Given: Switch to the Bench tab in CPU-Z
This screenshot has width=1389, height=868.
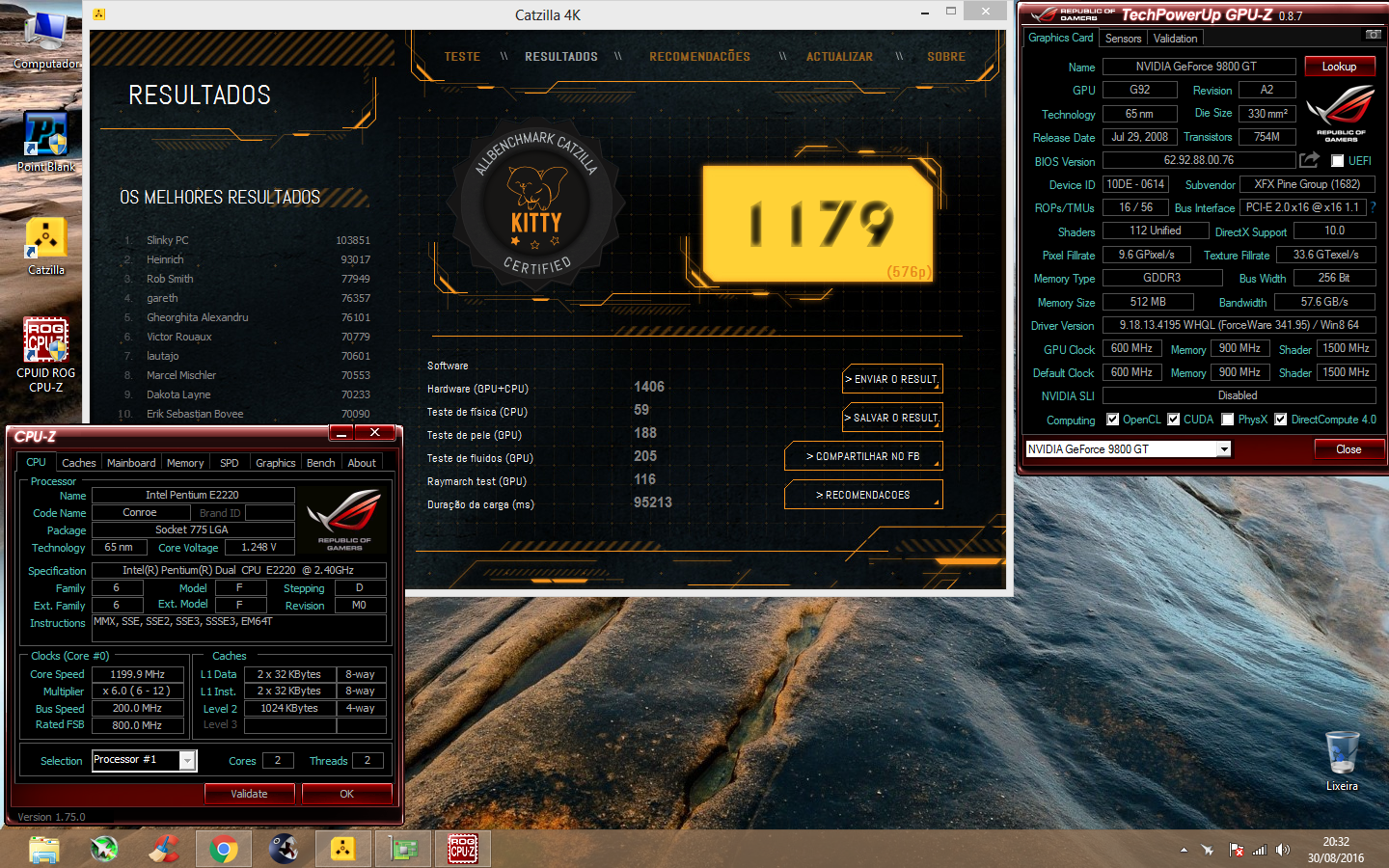Looking at the screenshot, I should pyautogui.click(x=321, y=463).
